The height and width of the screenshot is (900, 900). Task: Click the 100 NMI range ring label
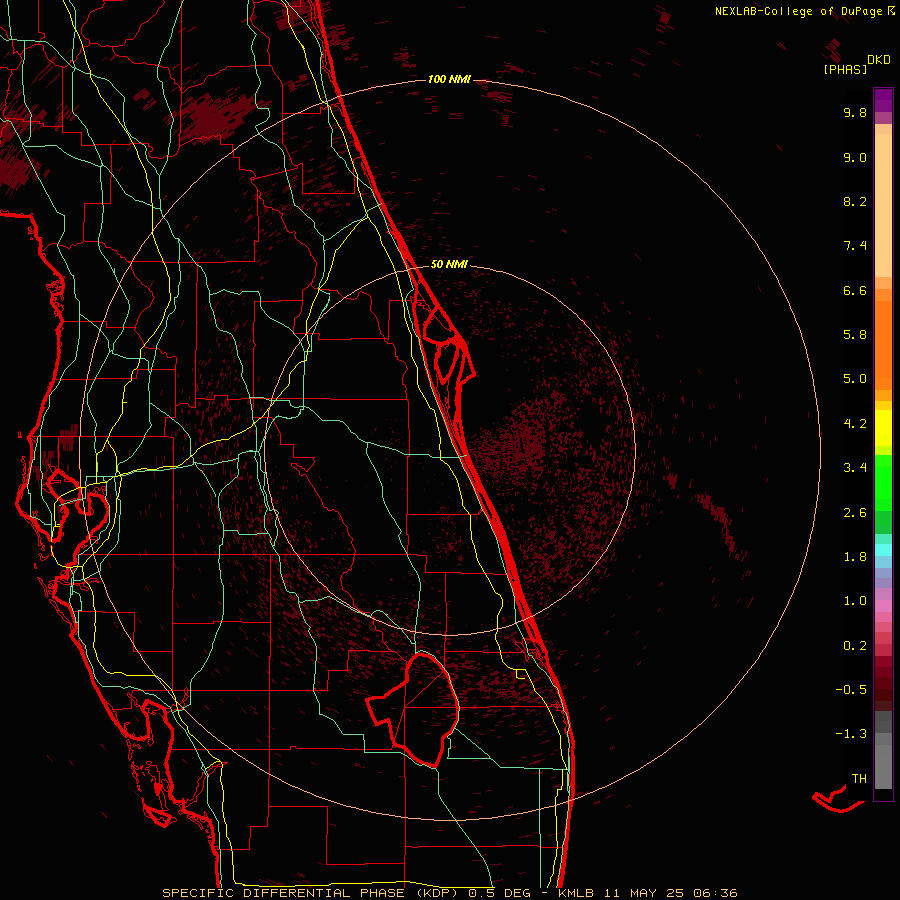449,79
